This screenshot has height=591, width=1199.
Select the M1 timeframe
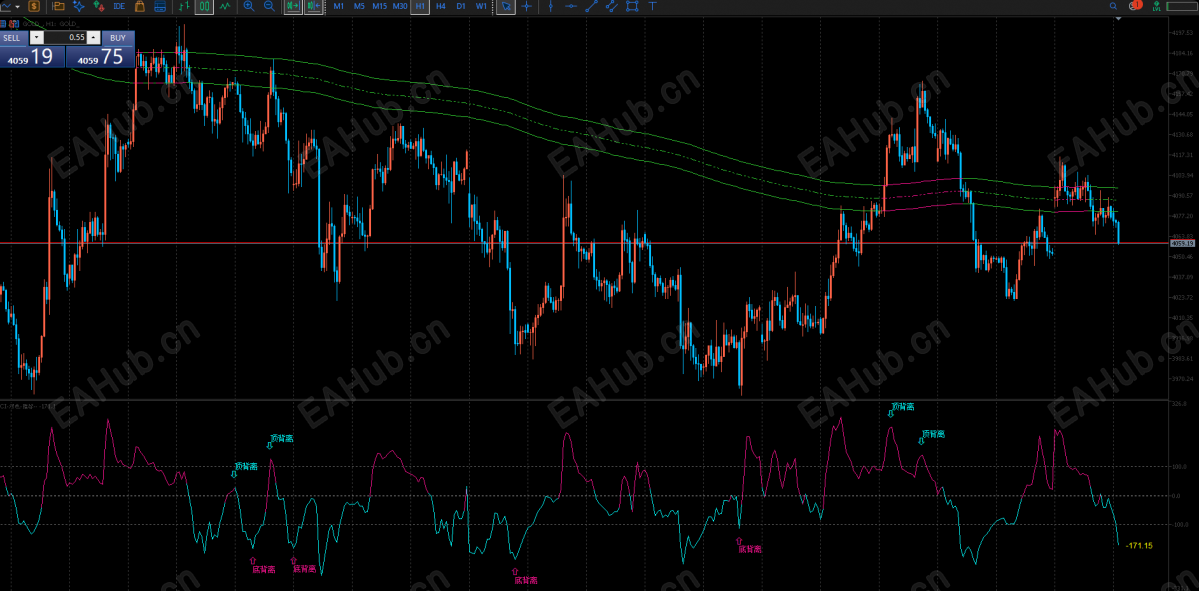(x=339, y=6)
